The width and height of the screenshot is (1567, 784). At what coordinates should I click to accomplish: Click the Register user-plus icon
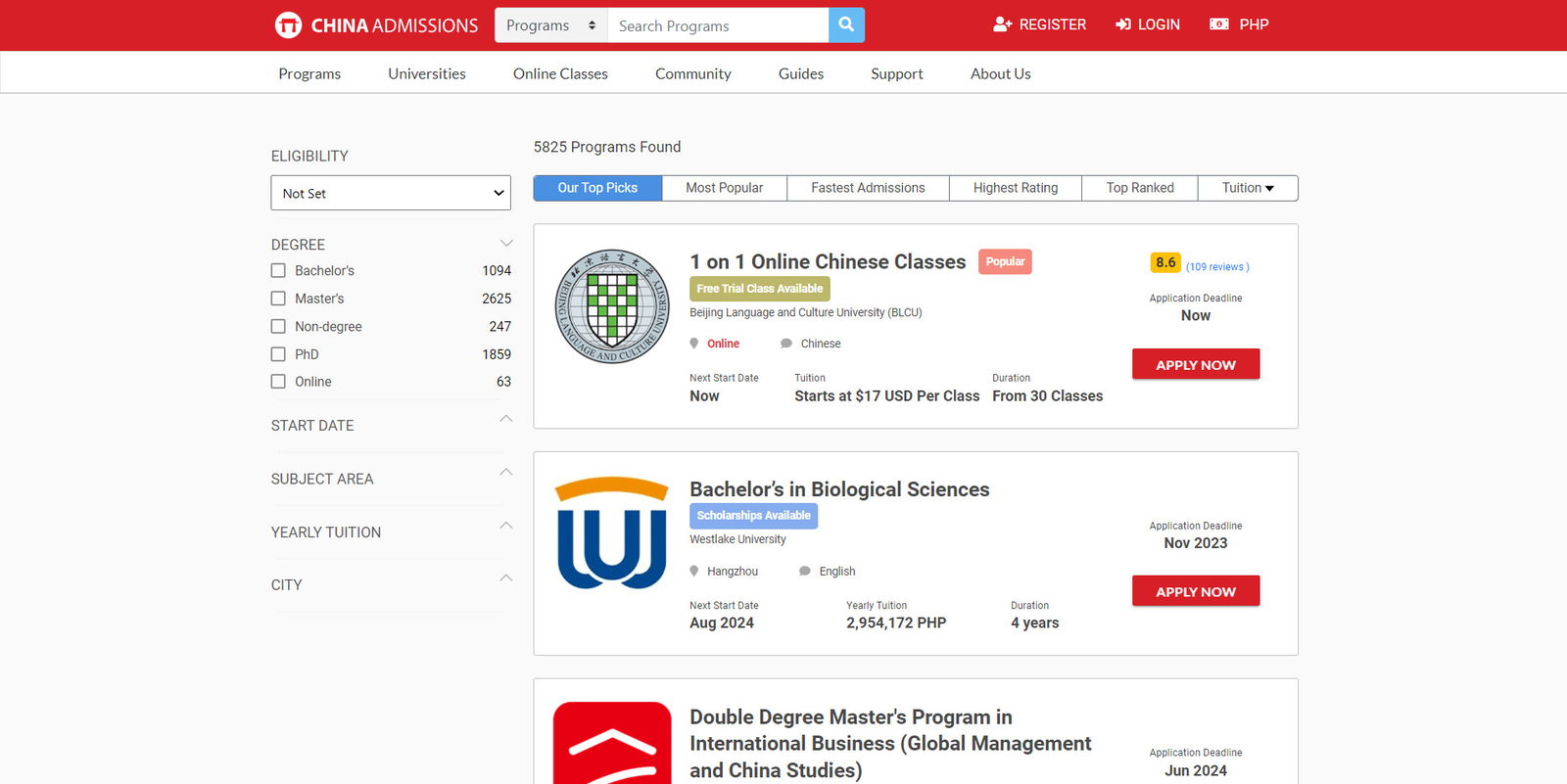[x=1002, y=24]
